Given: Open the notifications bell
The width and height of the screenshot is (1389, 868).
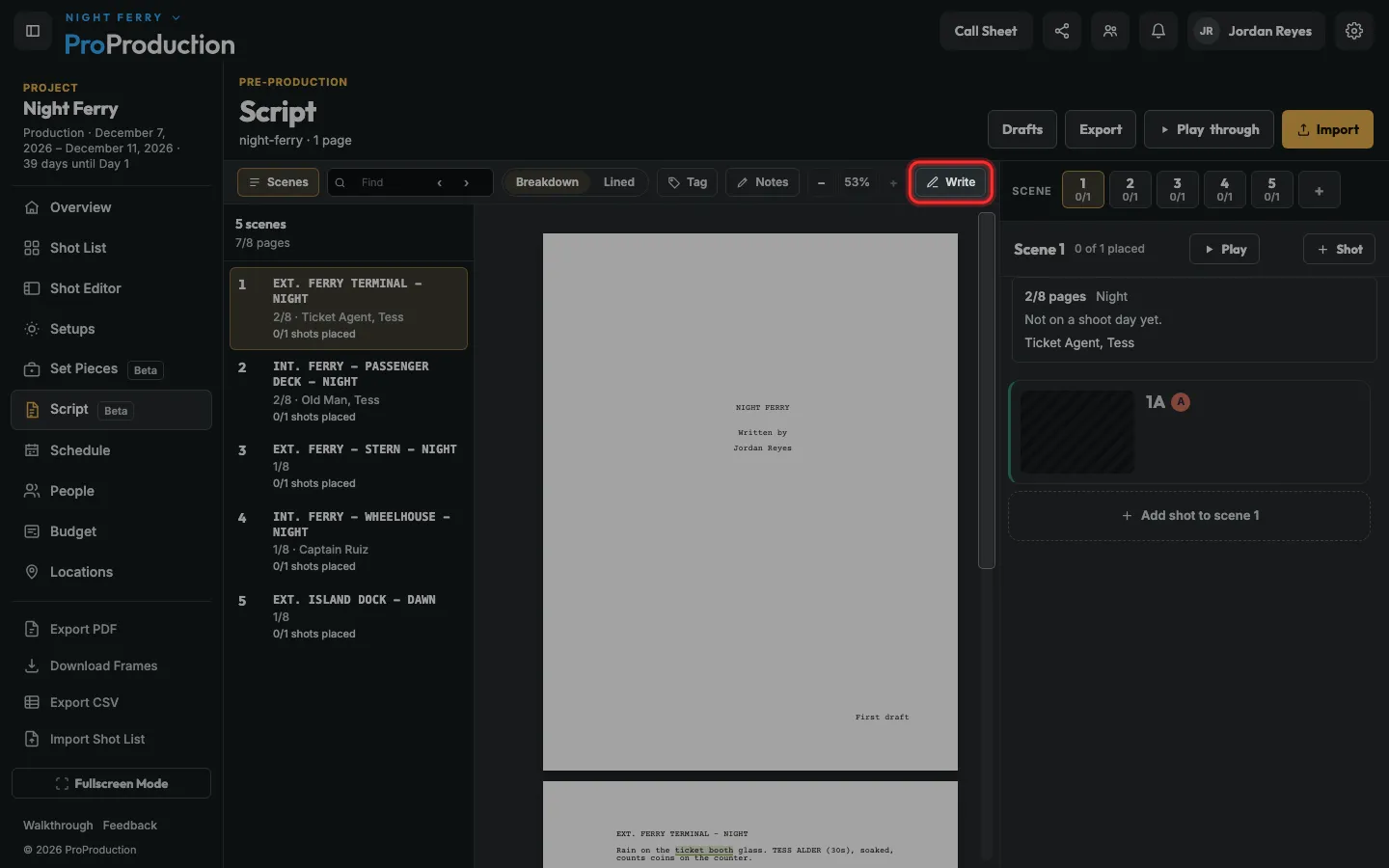Looking at the screenshot, I should coord(1158,31).
